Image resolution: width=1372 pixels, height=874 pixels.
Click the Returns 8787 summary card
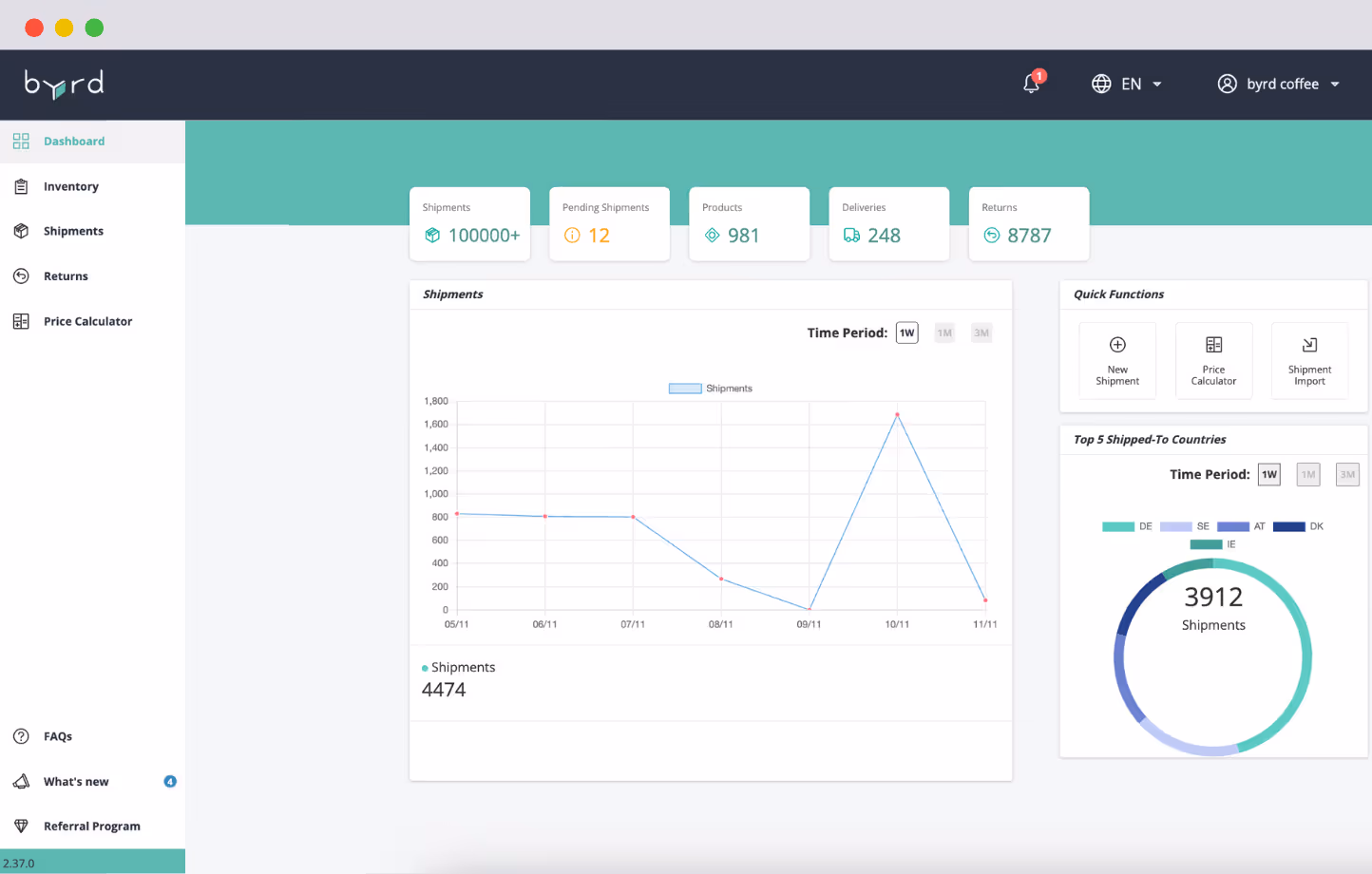(1028, 223)
